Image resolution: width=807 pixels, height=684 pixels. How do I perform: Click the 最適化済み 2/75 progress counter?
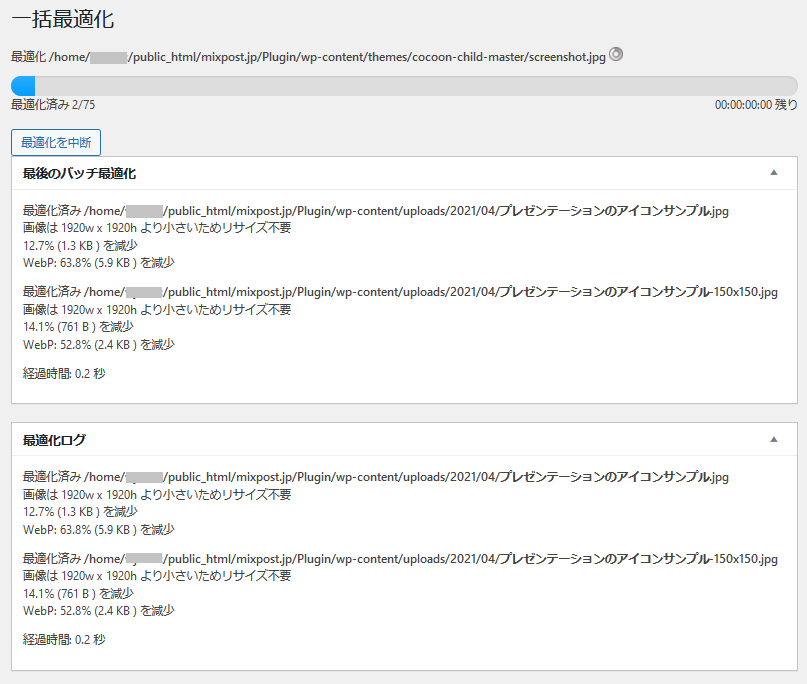(x=53, y=104)
